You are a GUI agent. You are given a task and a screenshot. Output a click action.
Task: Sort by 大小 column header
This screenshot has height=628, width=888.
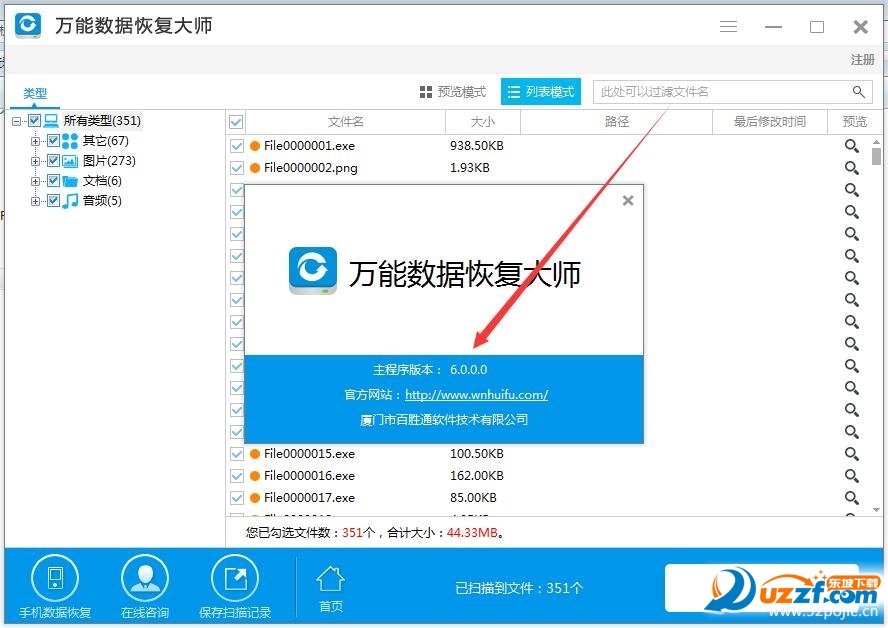[483, 122]
